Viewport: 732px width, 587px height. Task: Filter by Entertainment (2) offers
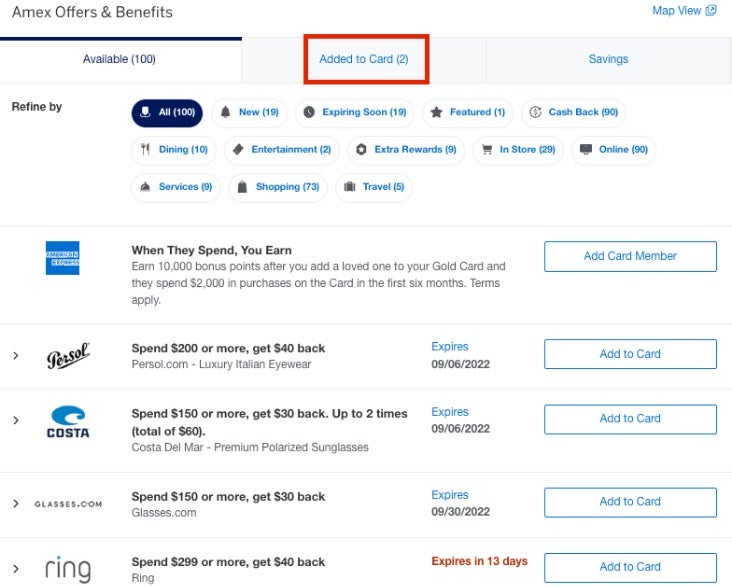(x=282, y=150)
